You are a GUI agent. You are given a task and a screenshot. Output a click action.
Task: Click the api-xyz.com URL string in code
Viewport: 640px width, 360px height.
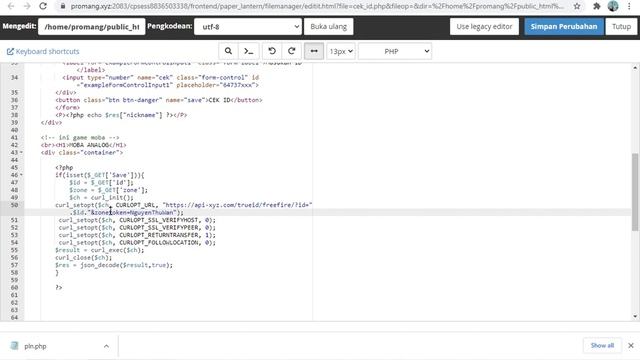click(237, 205)
